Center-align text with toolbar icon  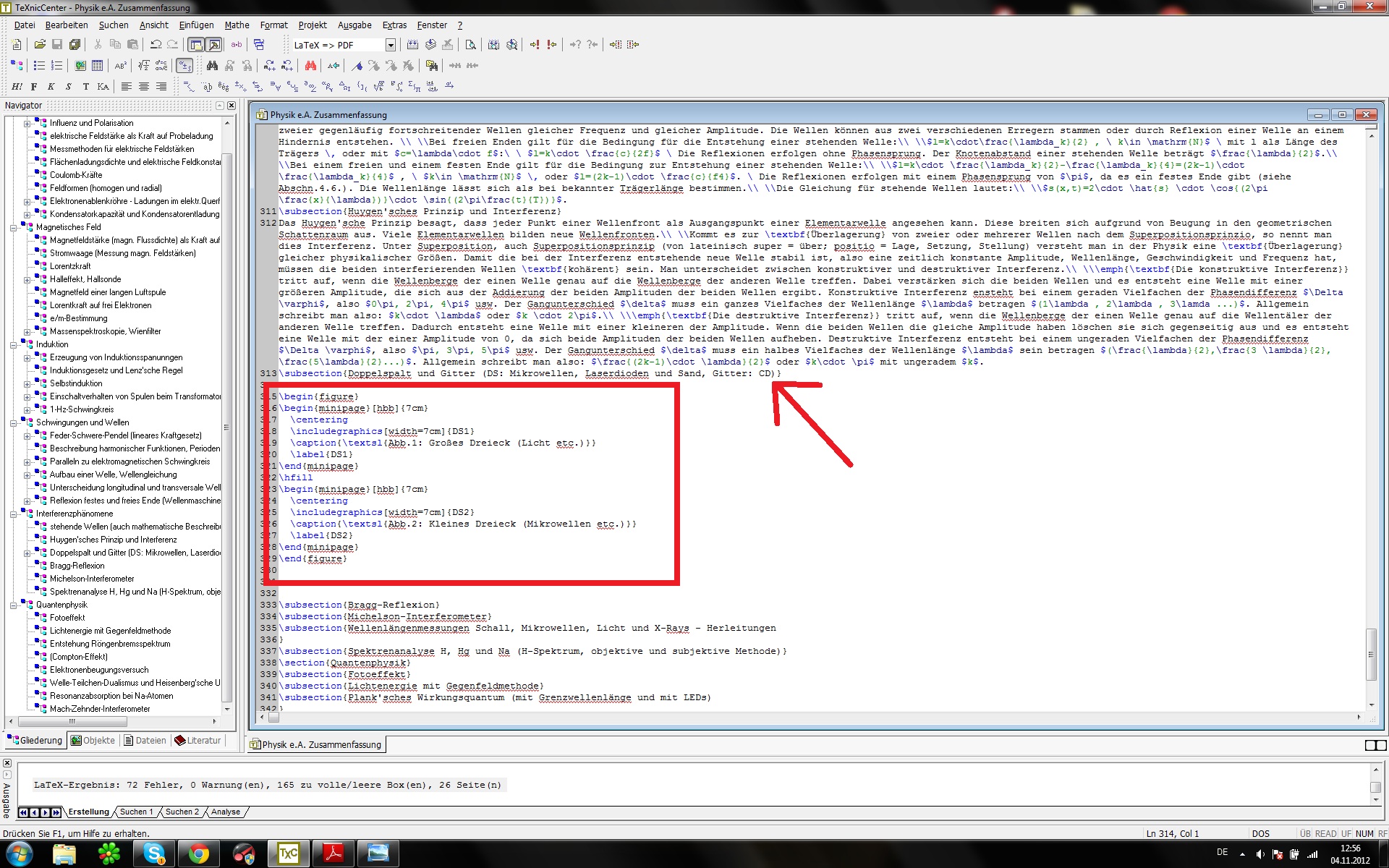[x=144, y=87]
